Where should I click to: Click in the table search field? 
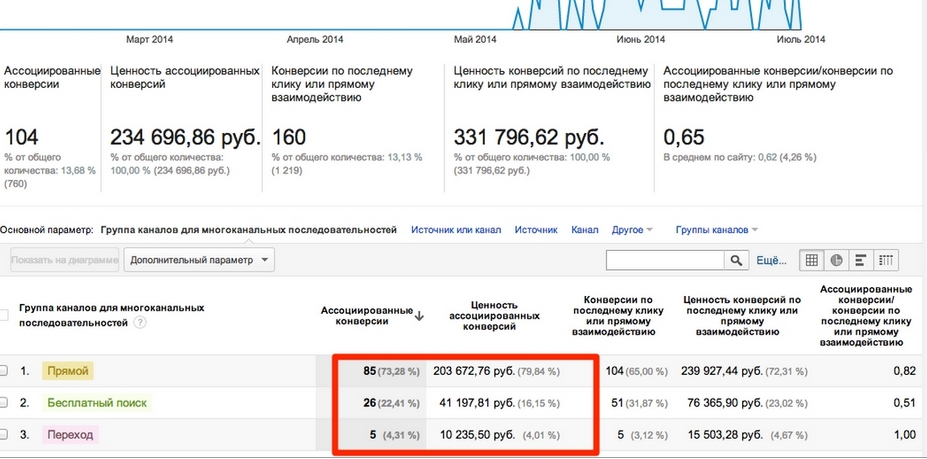click(665, 260)
